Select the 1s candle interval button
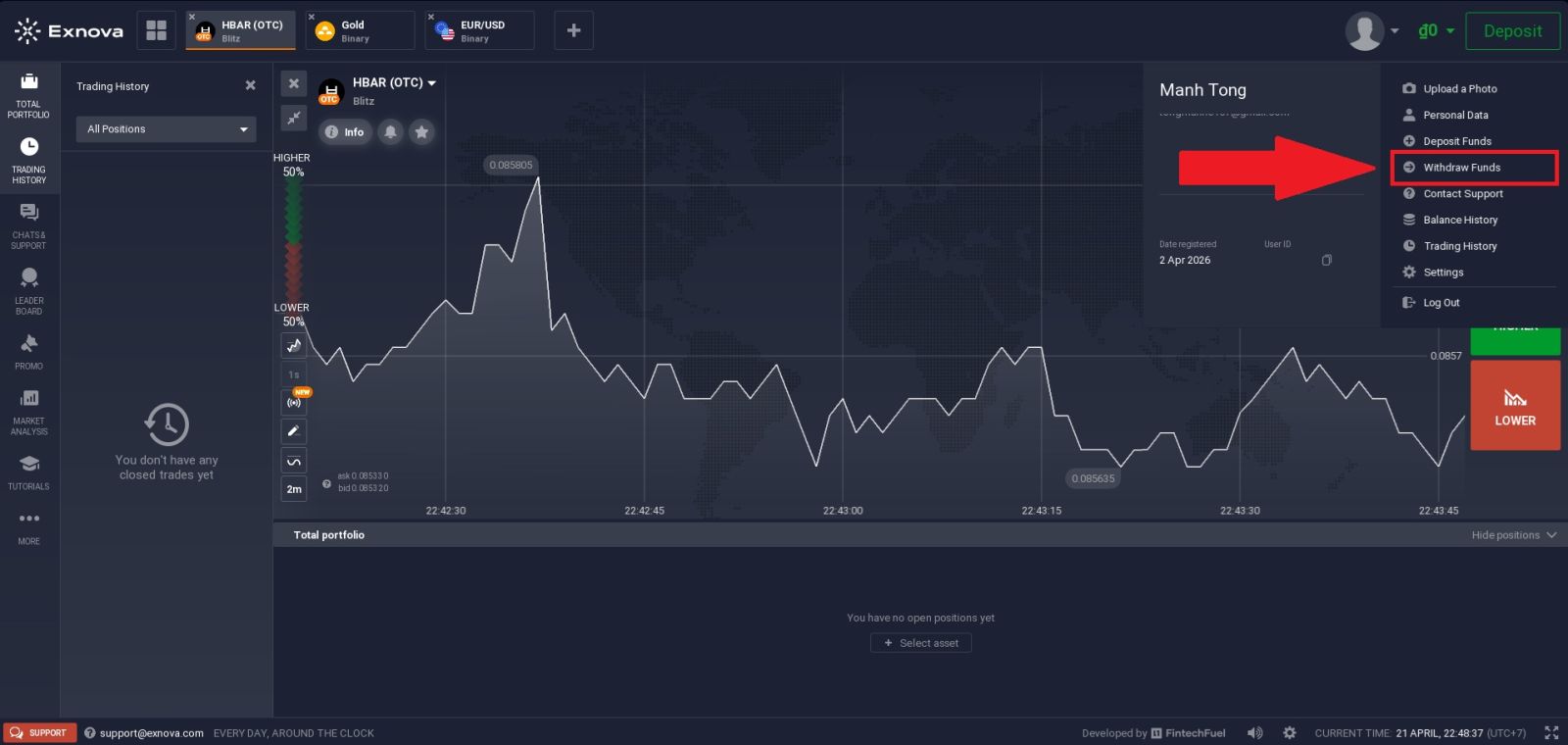The height and width of the screenshot is (745, 1568). point(294,374)
